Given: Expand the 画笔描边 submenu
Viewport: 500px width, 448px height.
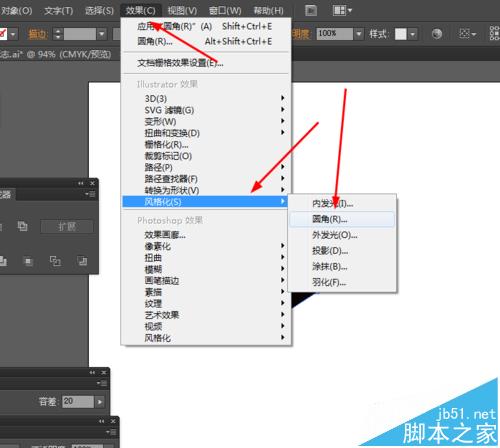Looking at the screenshot, I should (x=206, y=281).
